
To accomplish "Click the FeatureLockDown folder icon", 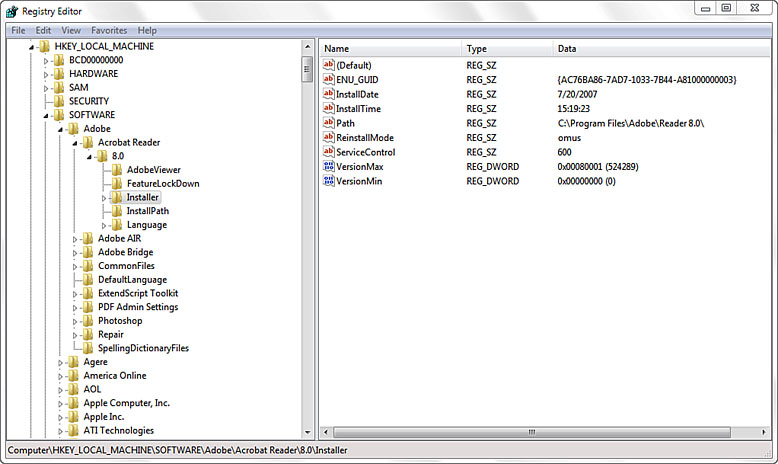I will (x=117, y=184).
